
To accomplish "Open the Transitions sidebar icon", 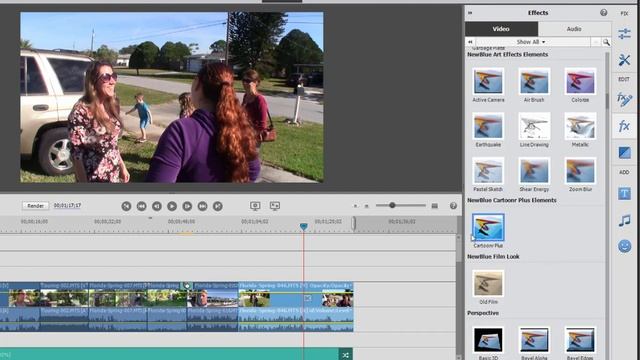I will [x=624, y=153].
